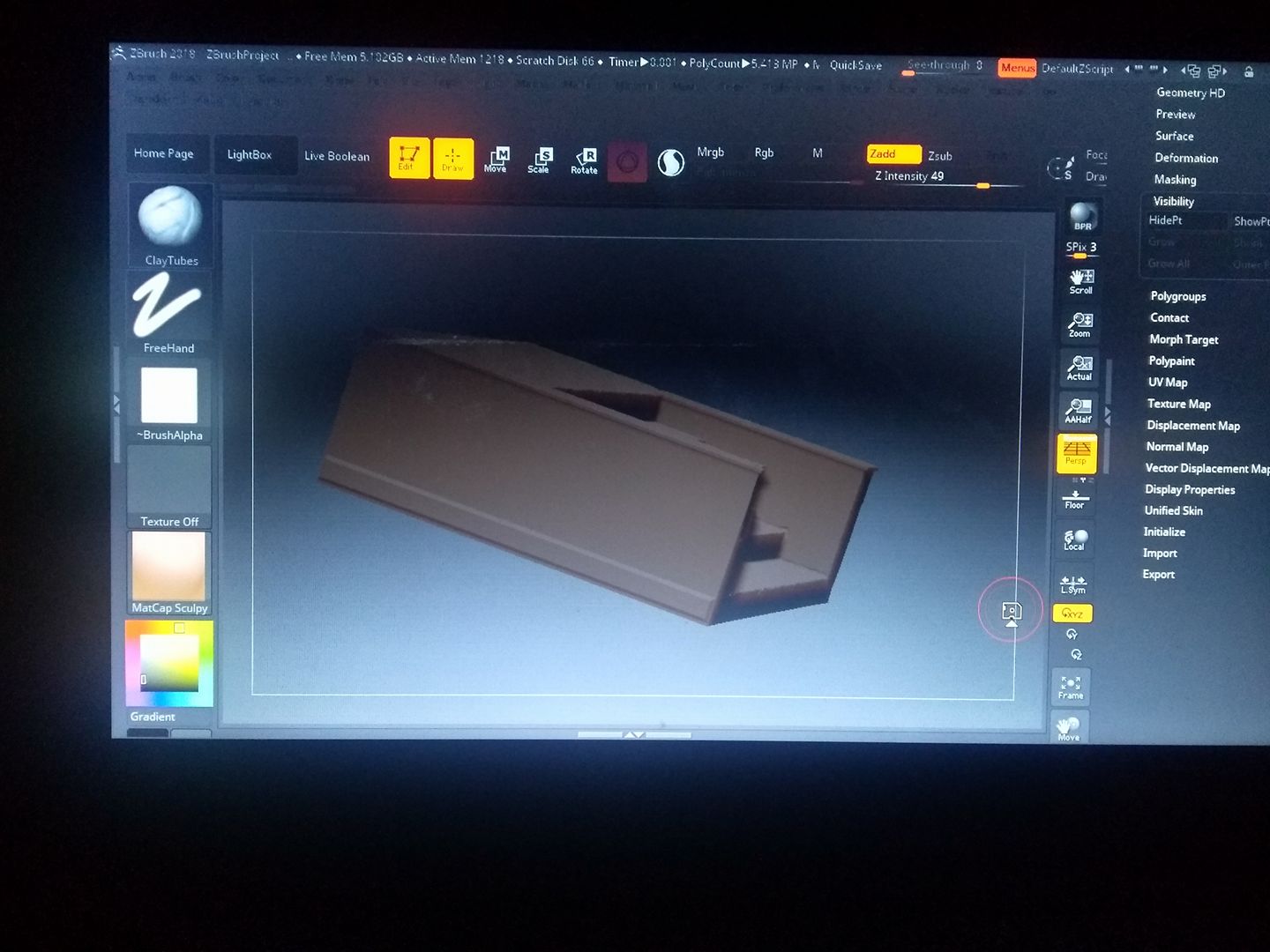Activate the Scroll canvas tool

click(x=1080, y=281)
